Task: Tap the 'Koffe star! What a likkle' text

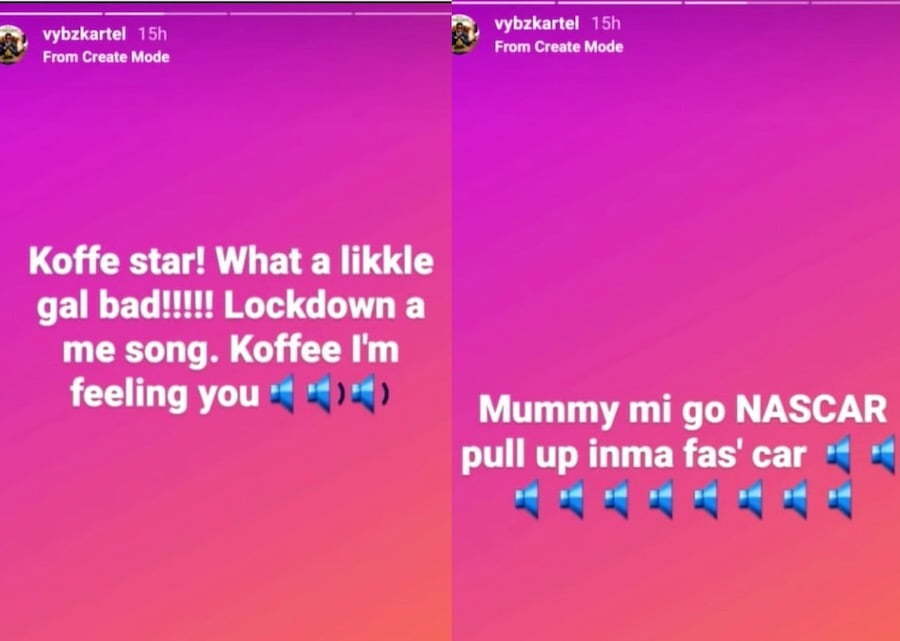Action: pyautogui.click(x=231, y=262)
